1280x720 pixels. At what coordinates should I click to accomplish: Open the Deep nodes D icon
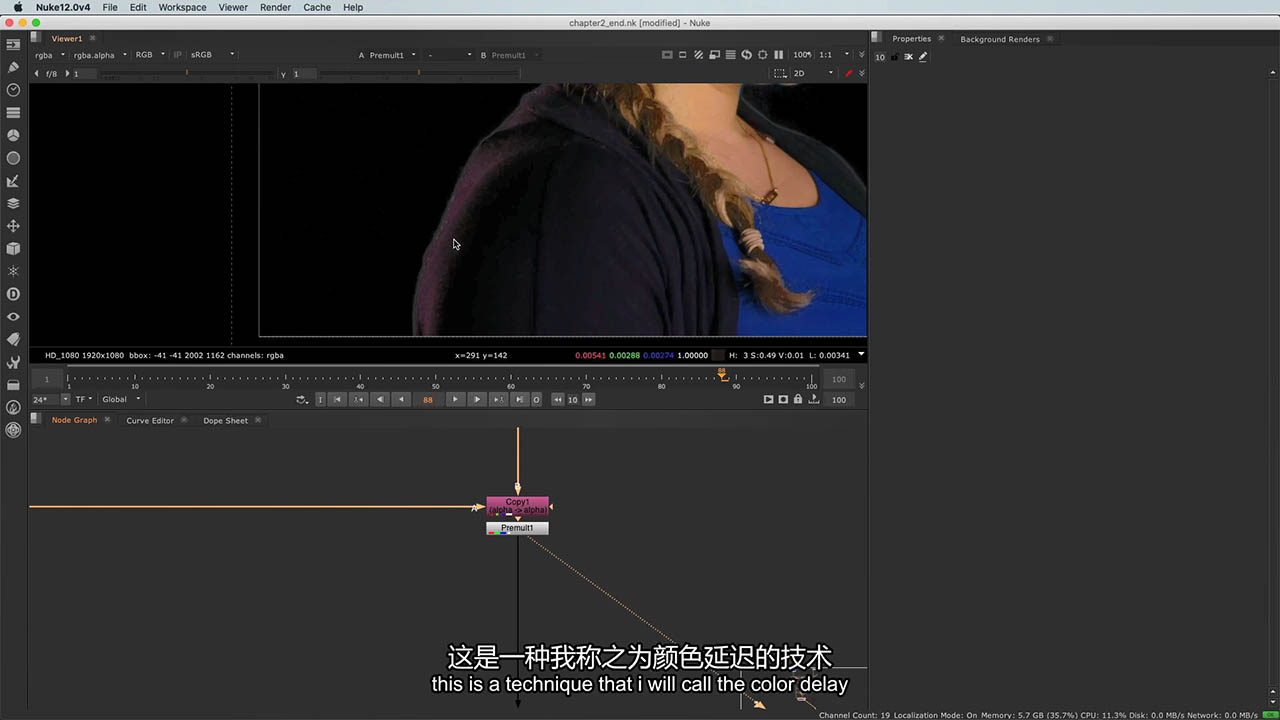point(13,294)
